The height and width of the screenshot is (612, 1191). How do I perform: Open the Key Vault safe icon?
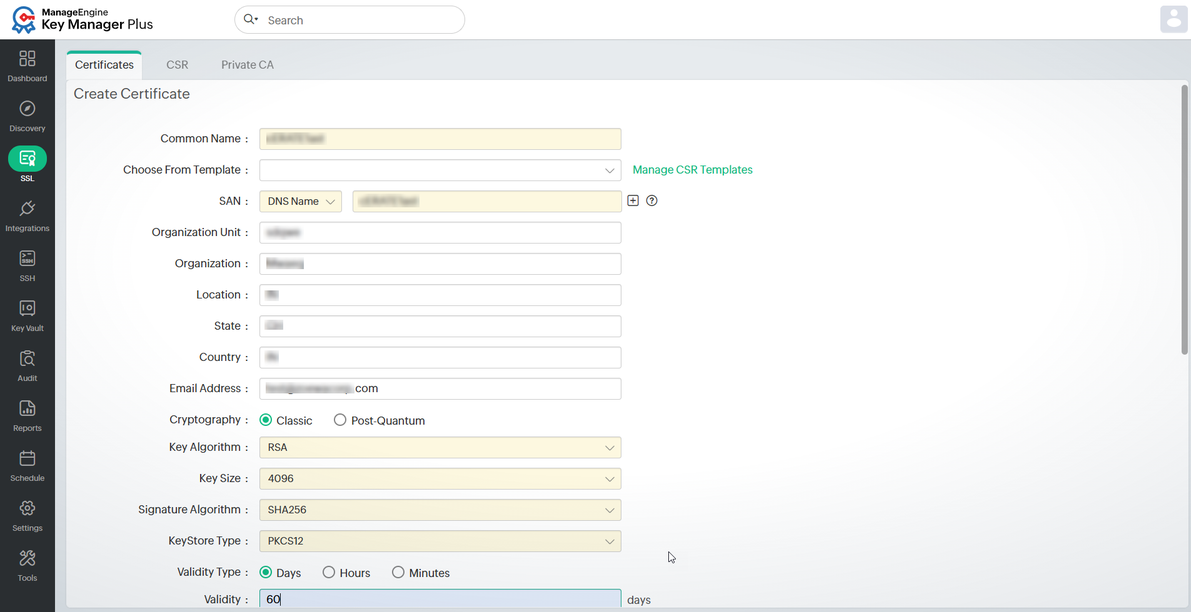click(x=27, y=308)
